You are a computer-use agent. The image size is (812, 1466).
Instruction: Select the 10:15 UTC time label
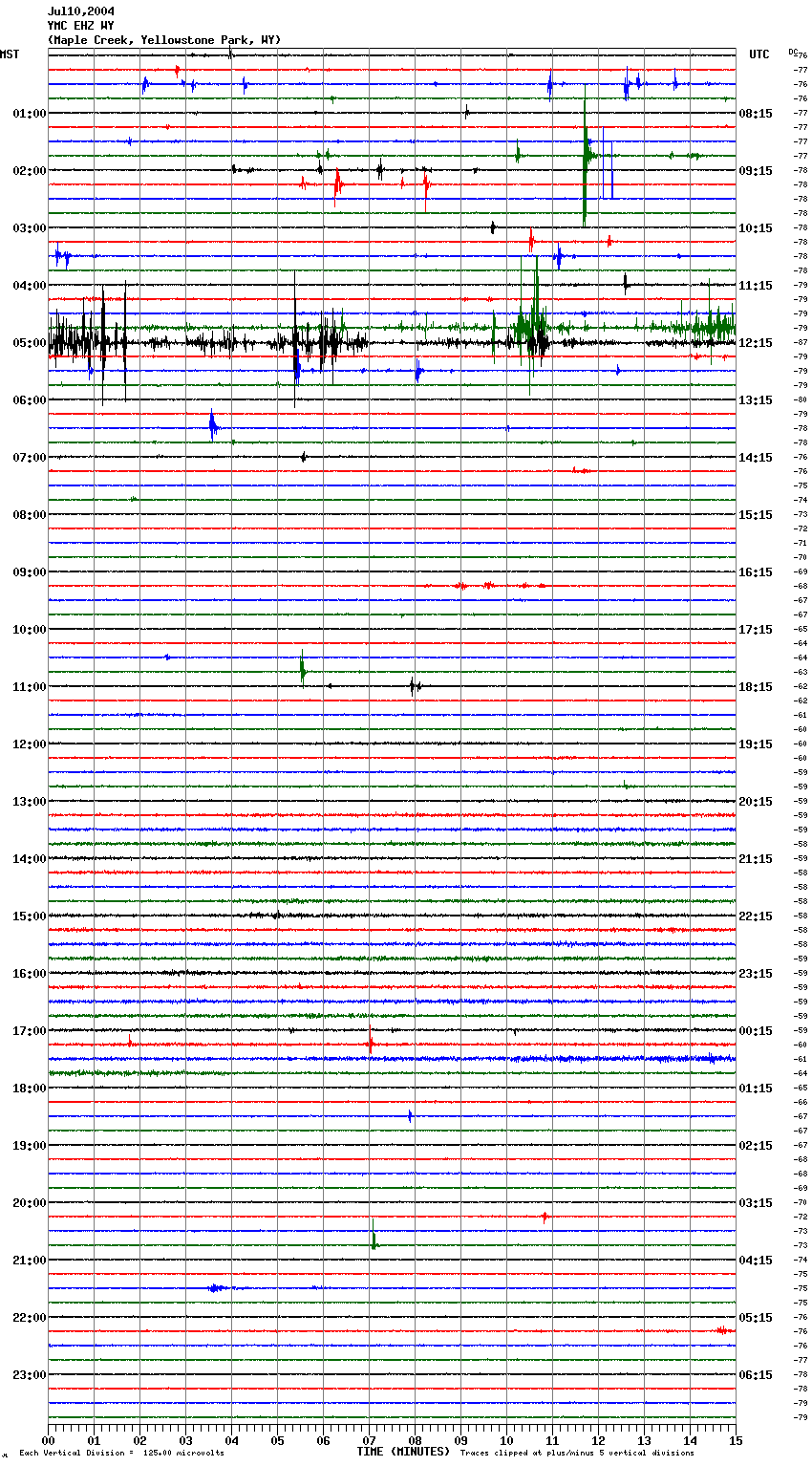click(x=756, y=228)
